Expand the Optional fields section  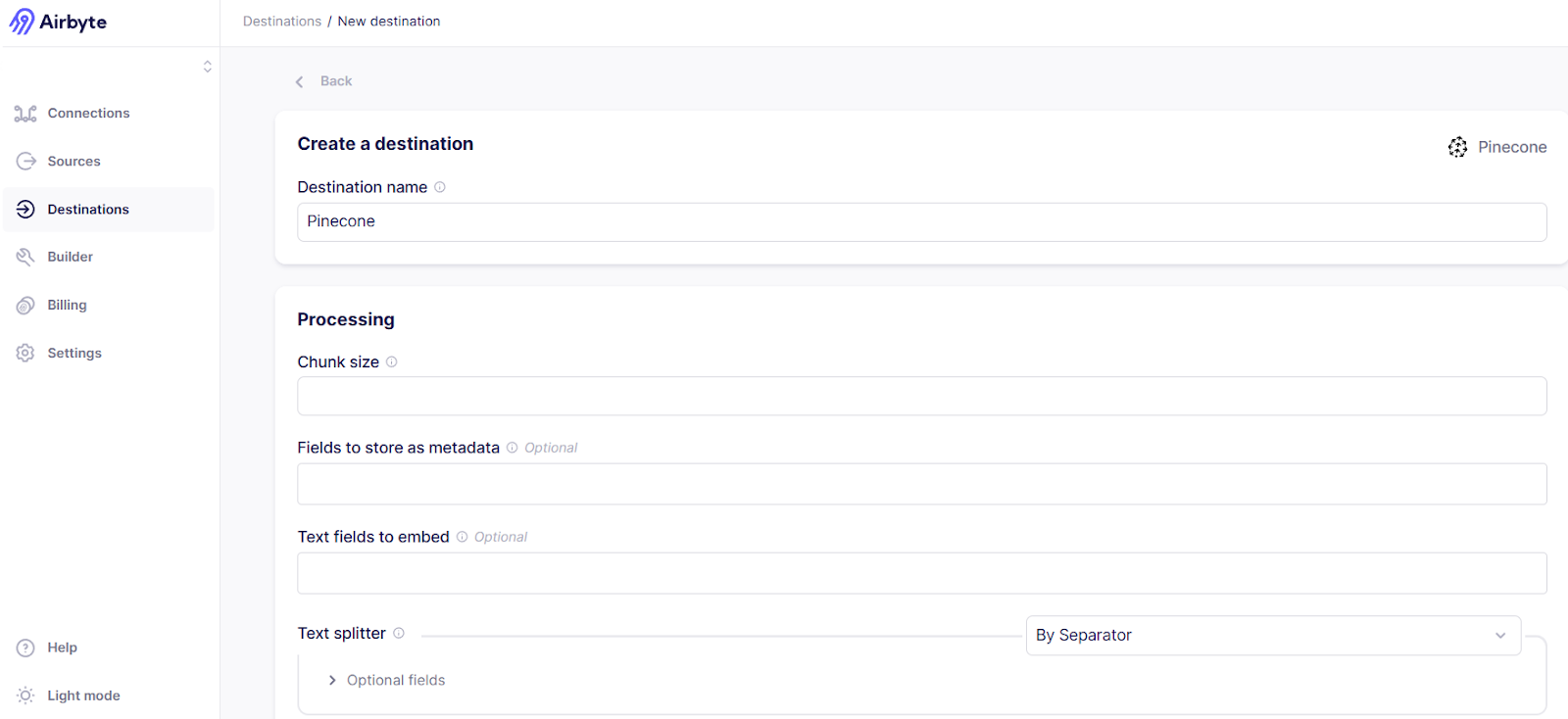pos(386,681)
